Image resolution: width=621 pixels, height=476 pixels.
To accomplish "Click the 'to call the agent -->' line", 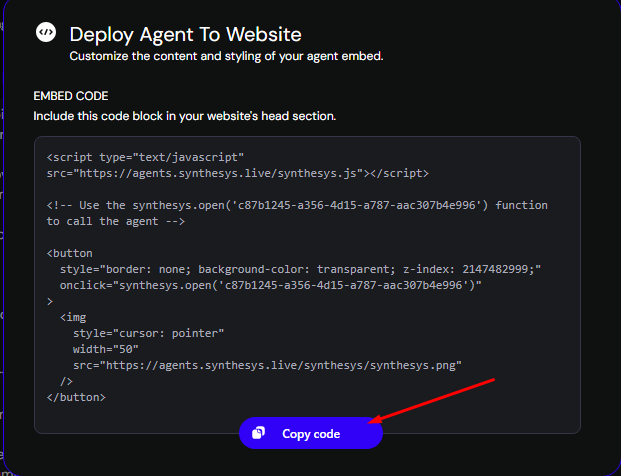I will pos(116,221).
